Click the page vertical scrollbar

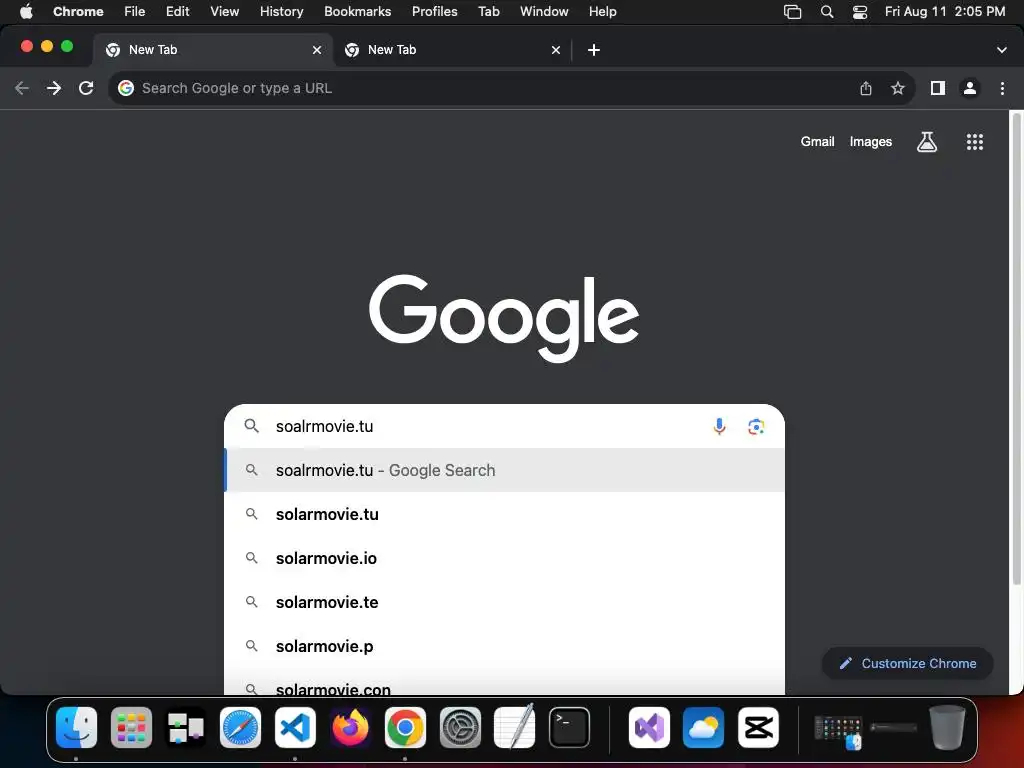1016,351
